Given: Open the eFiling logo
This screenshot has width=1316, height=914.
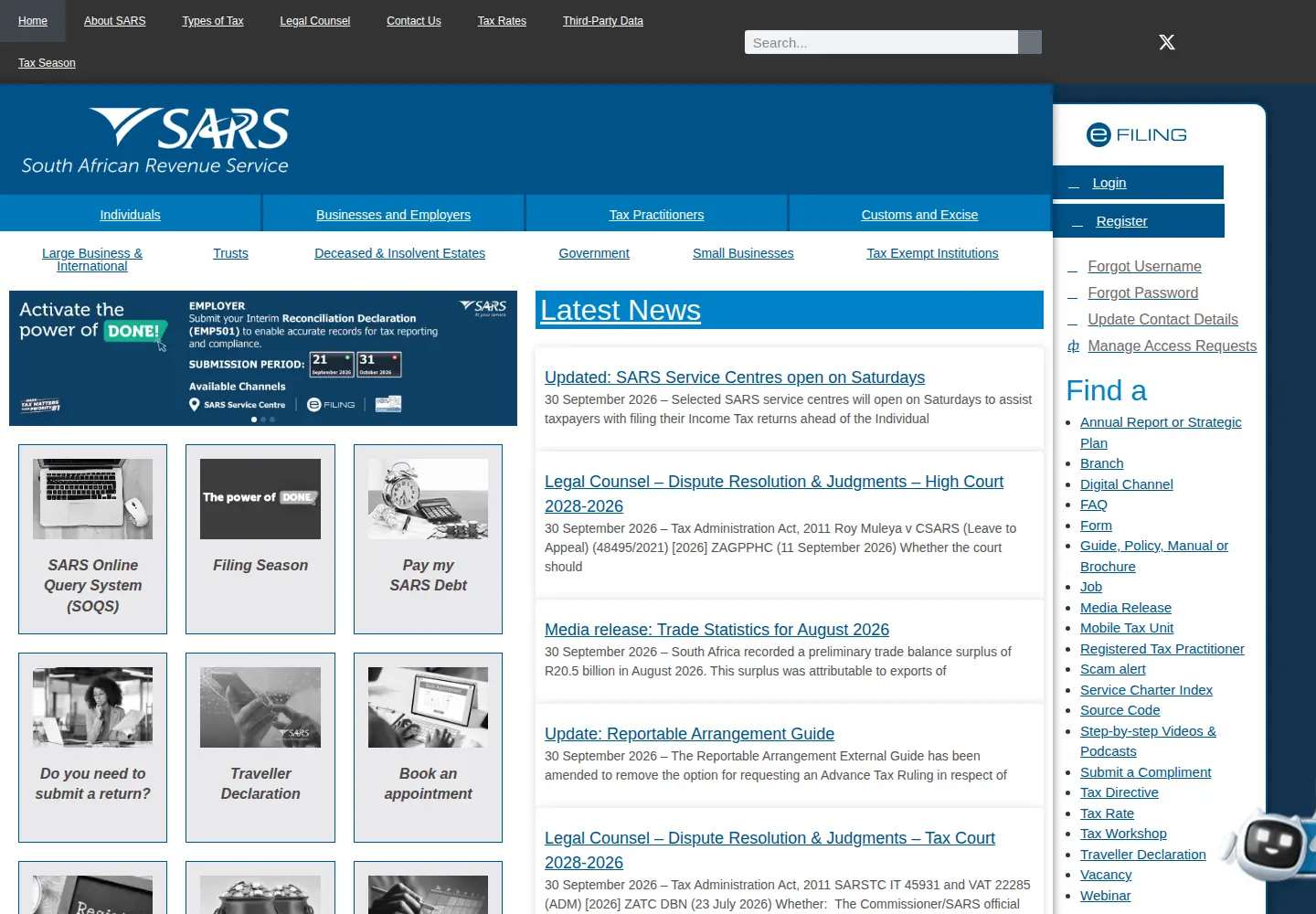Looking at the screenshot, I should tap(1137, 134).
